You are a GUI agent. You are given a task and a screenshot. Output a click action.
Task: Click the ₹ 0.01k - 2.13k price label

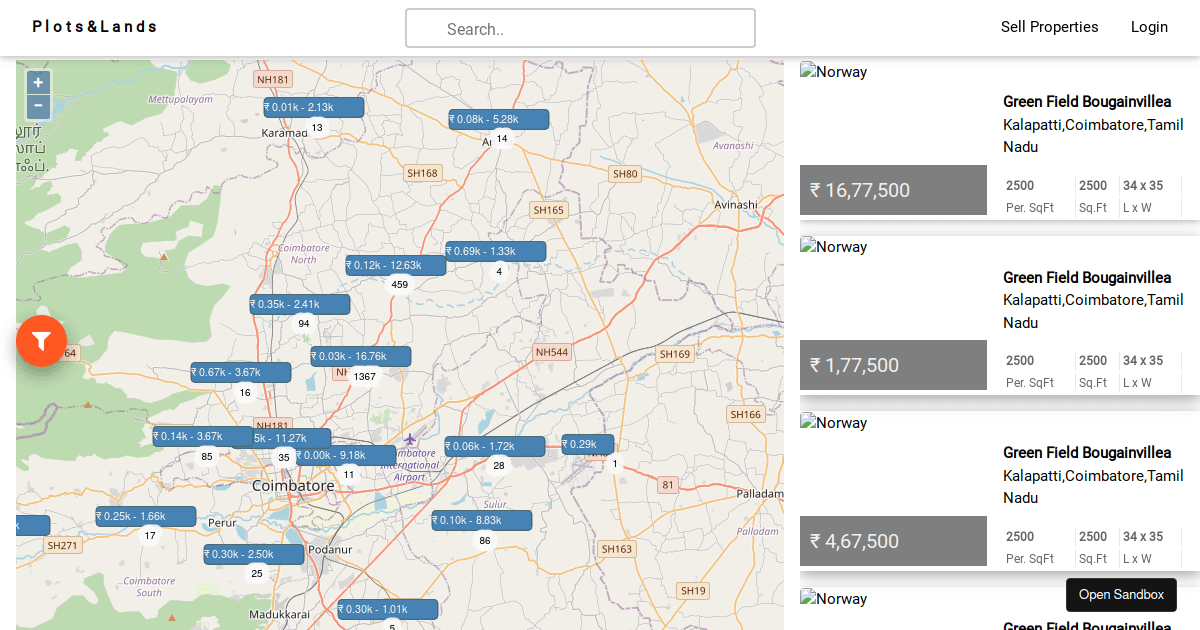point(314,107)
